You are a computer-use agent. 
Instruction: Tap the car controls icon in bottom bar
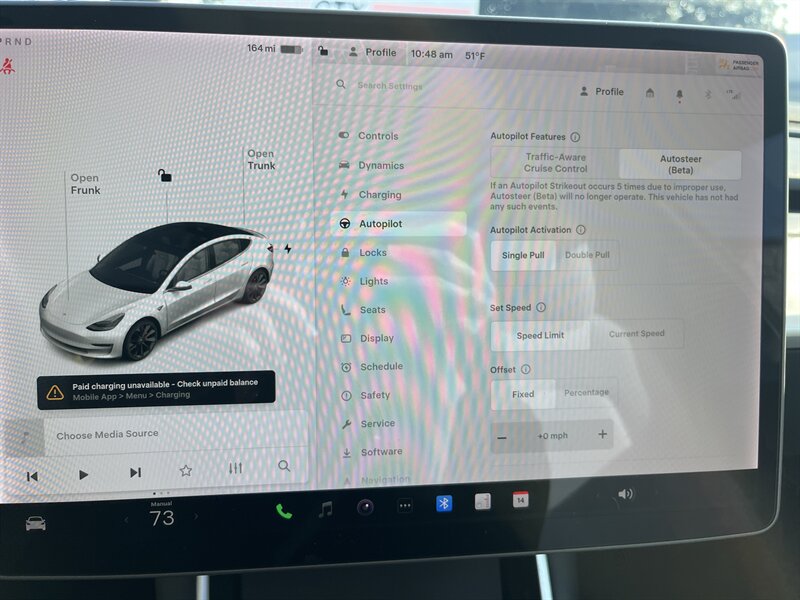tap(36, 523)
